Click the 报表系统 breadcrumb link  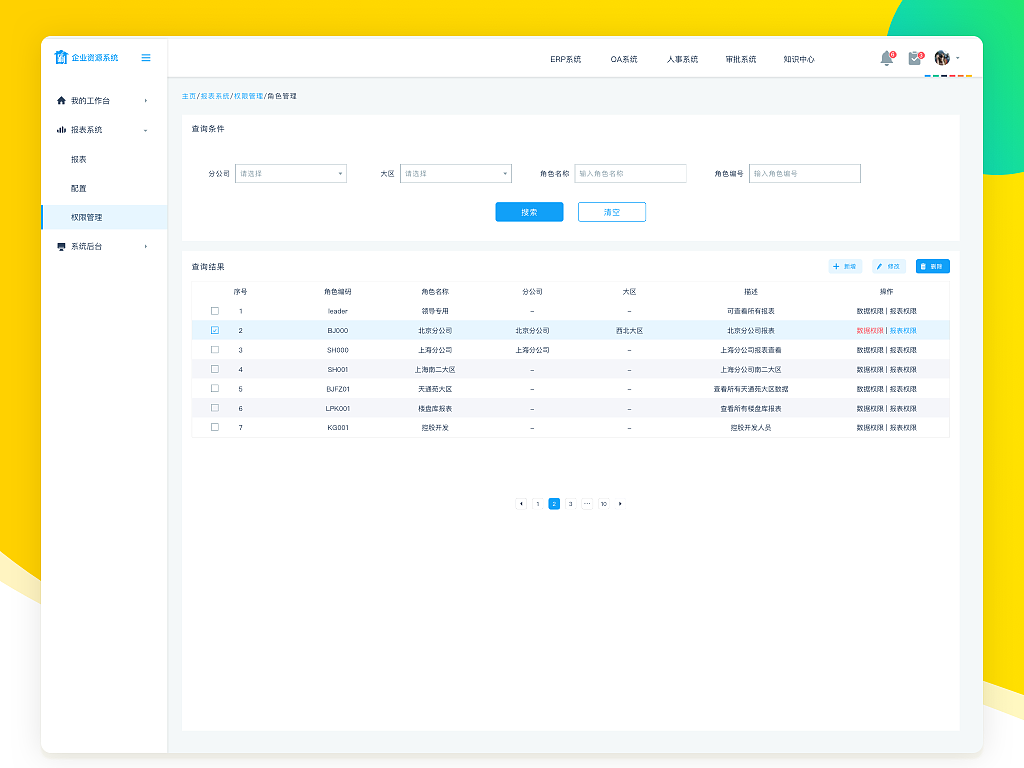[215, 96]
